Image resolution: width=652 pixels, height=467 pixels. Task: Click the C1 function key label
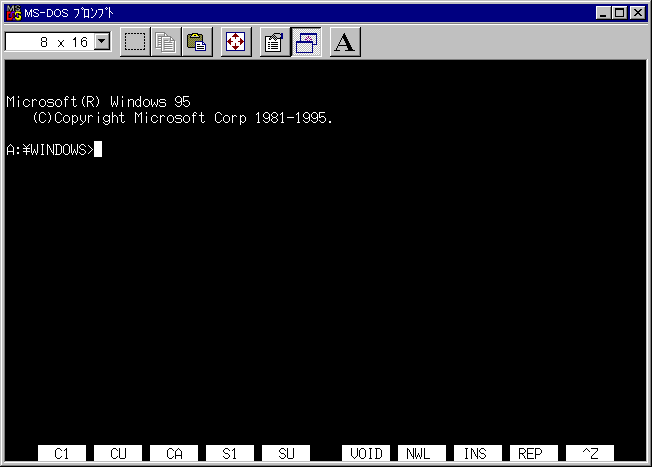pyautogui.click(x=62, y=453)
